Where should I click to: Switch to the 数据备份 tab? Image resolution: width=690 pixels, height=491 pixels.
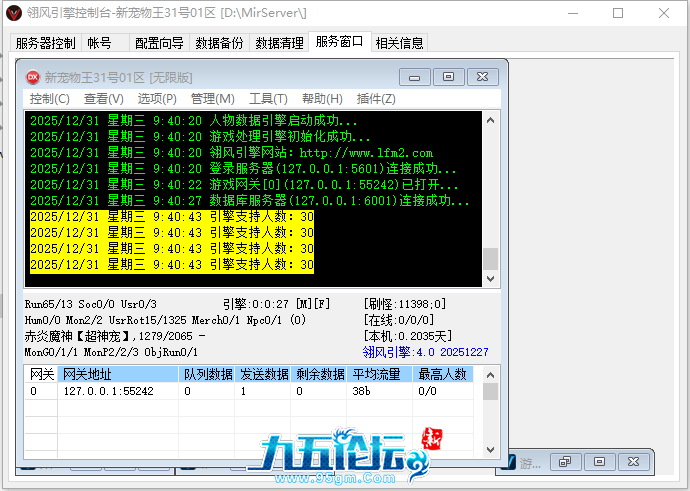tap(218, 43)
